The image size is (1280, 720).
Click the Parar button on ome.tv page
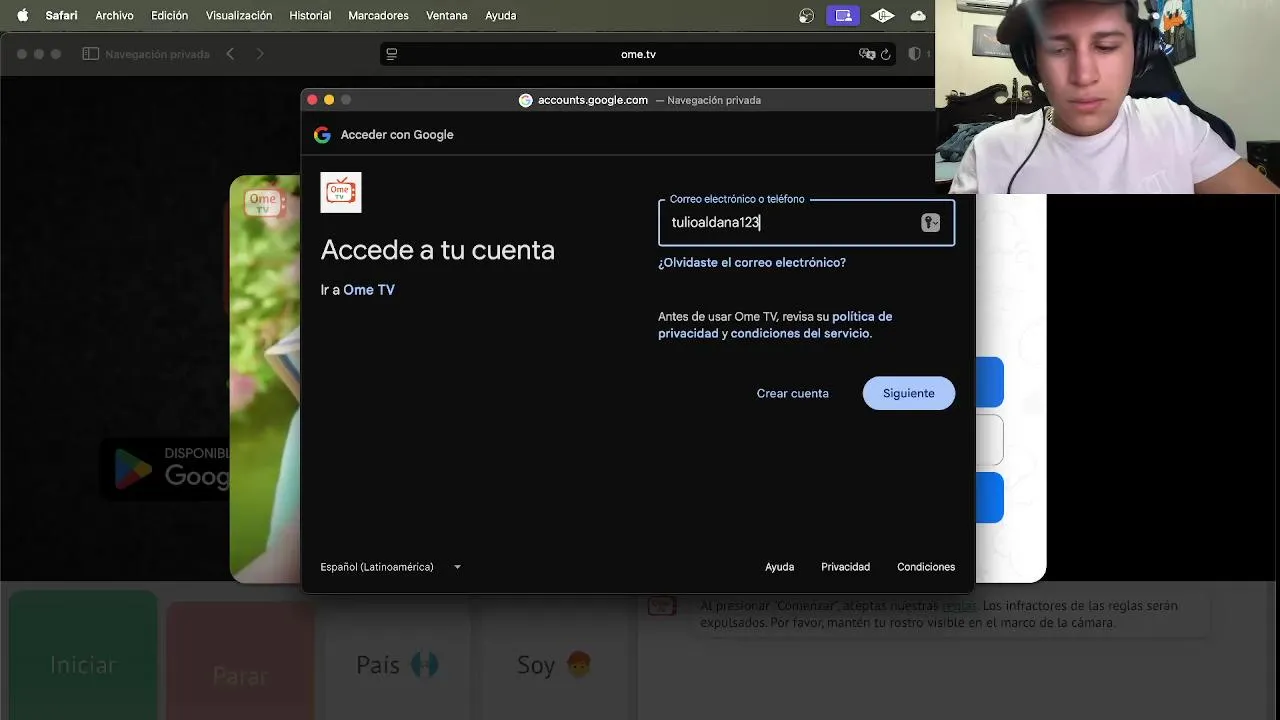[x=240, y=660]
